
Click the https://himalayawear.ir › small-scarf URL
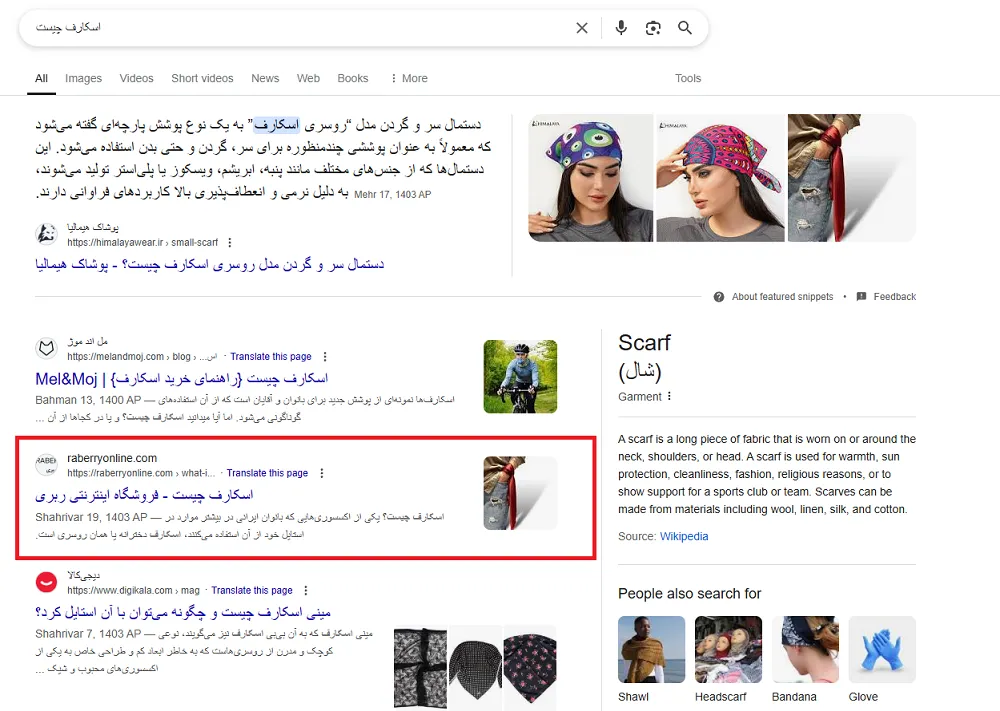[143, 242]
